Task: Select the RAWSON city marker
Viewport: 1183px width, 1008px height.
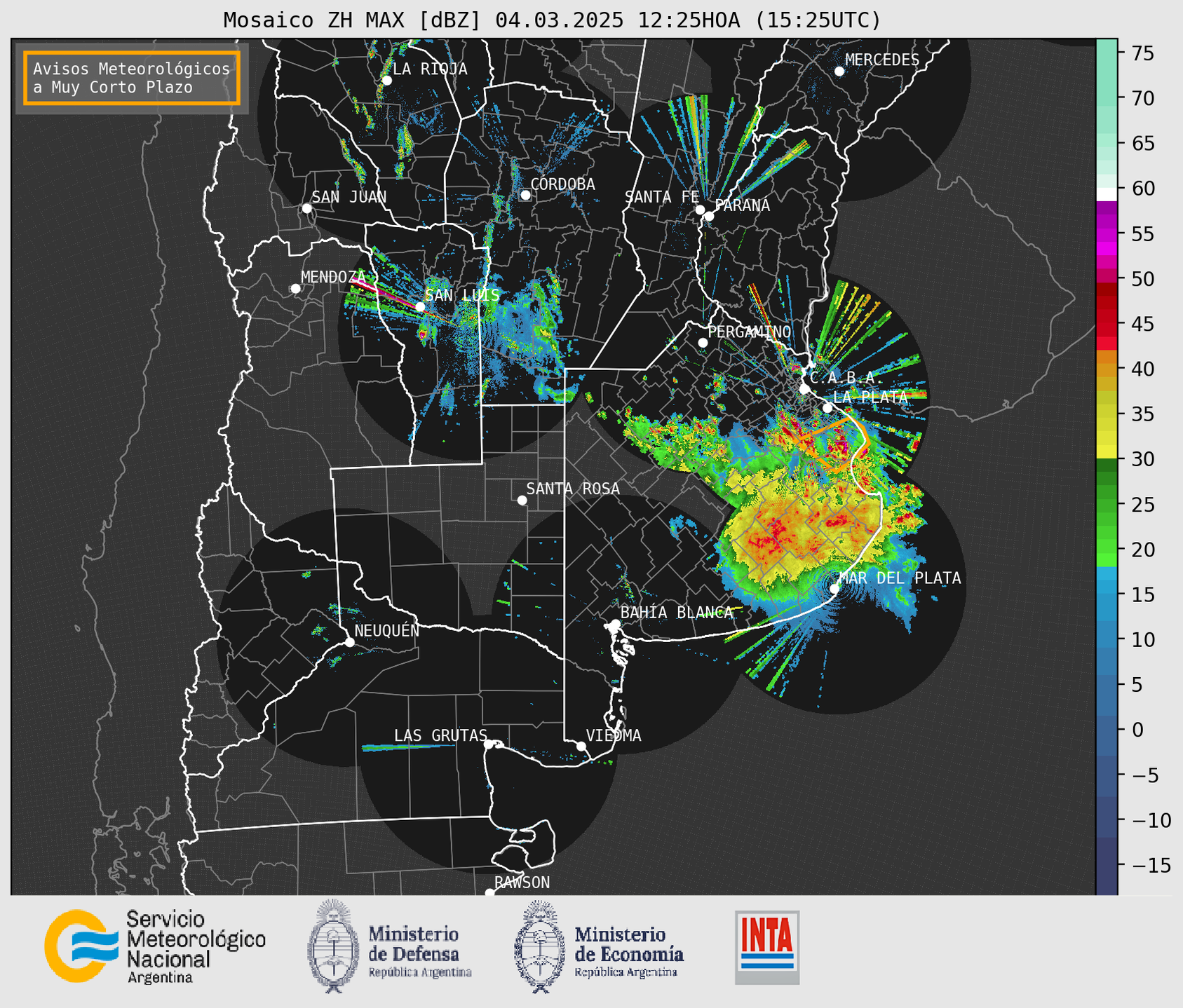Action: 489,892
